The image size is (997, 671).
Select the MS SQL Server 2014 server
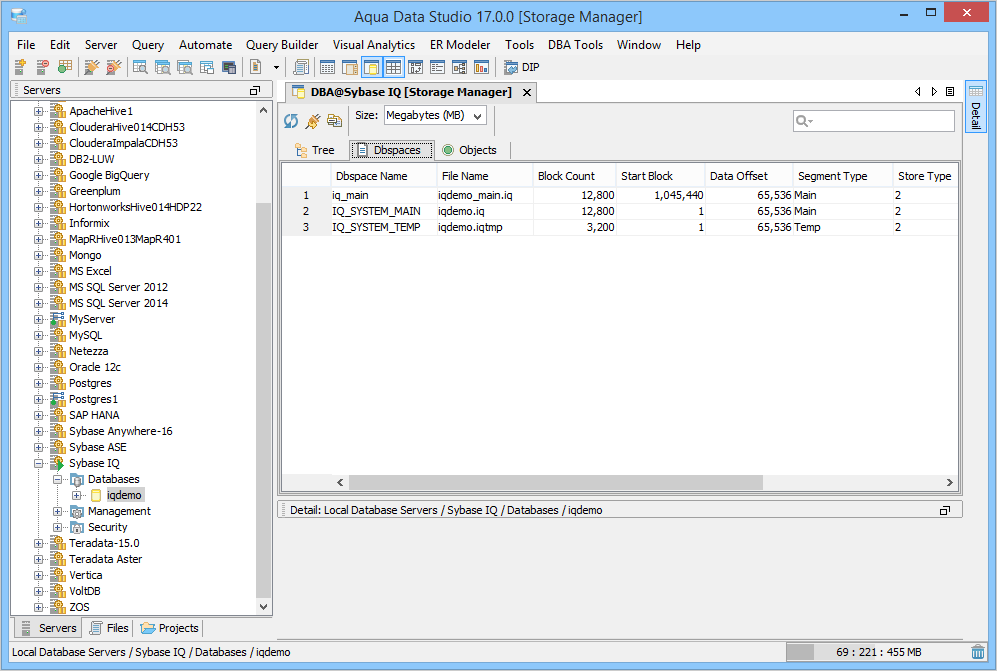pos(118,303)
